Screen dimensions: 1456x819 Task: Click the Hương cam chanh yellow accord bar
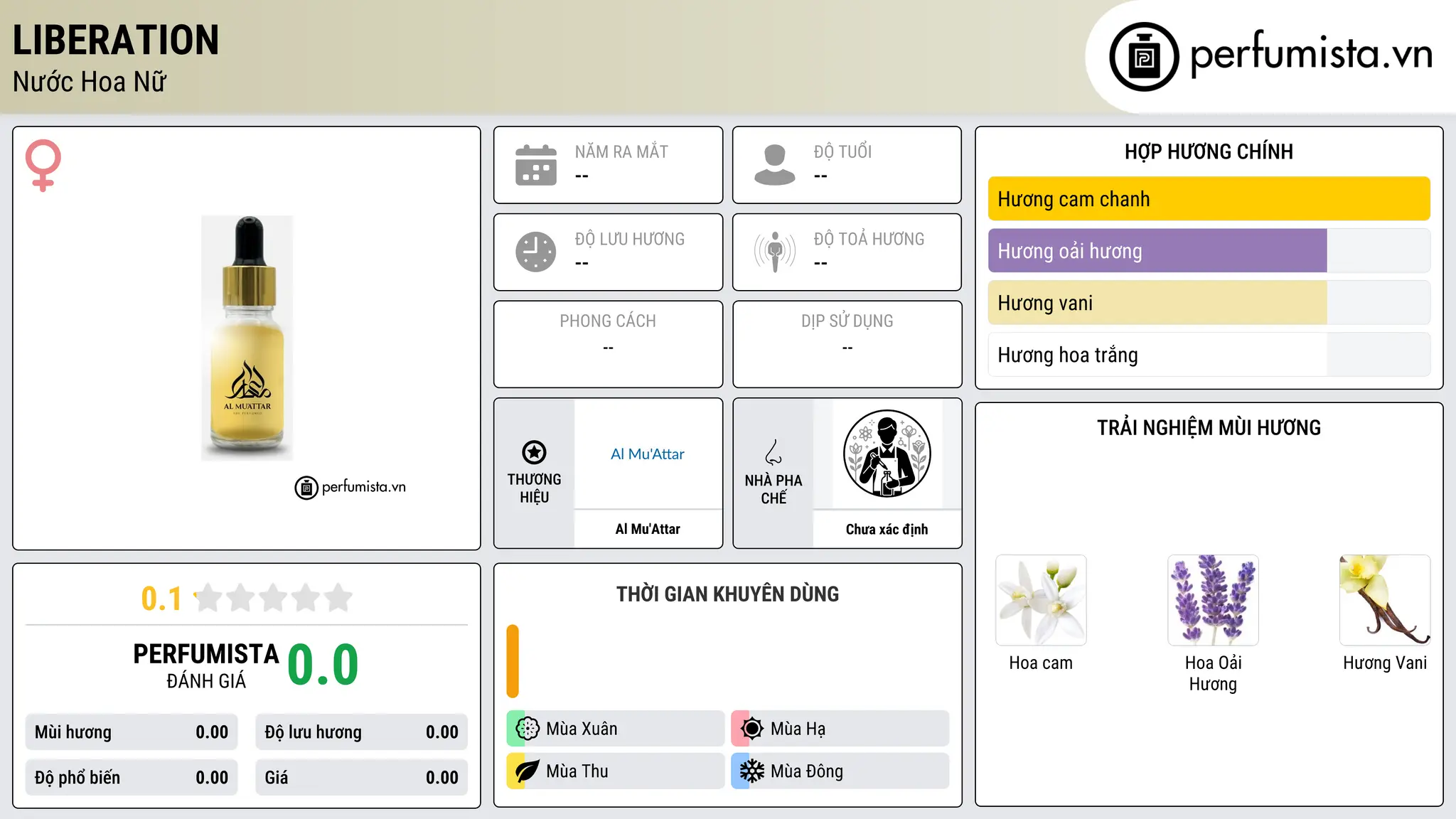click(x=1209, y=198)
